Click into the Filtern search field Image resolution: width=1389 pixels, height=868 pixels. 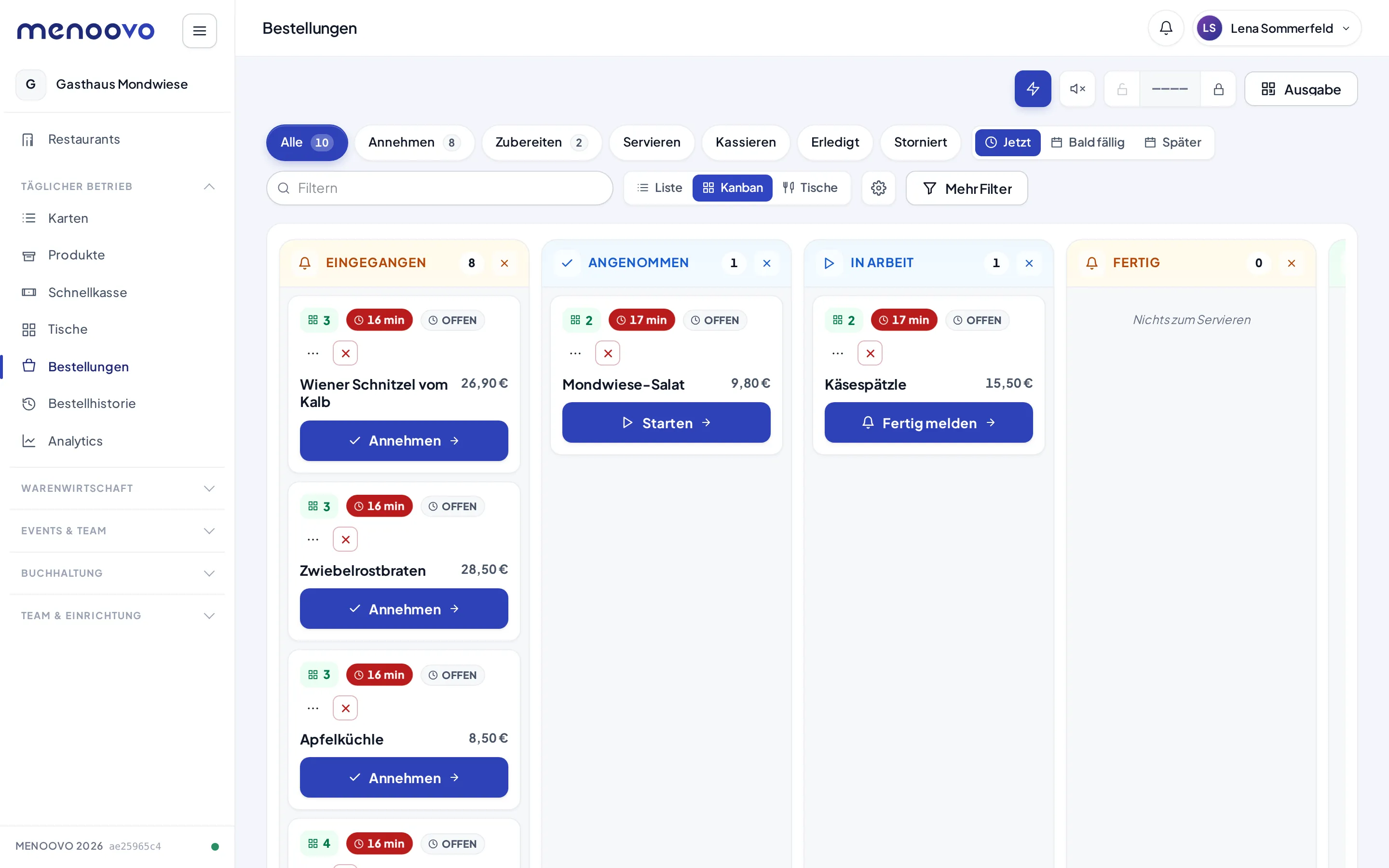(x=440, y=188)
